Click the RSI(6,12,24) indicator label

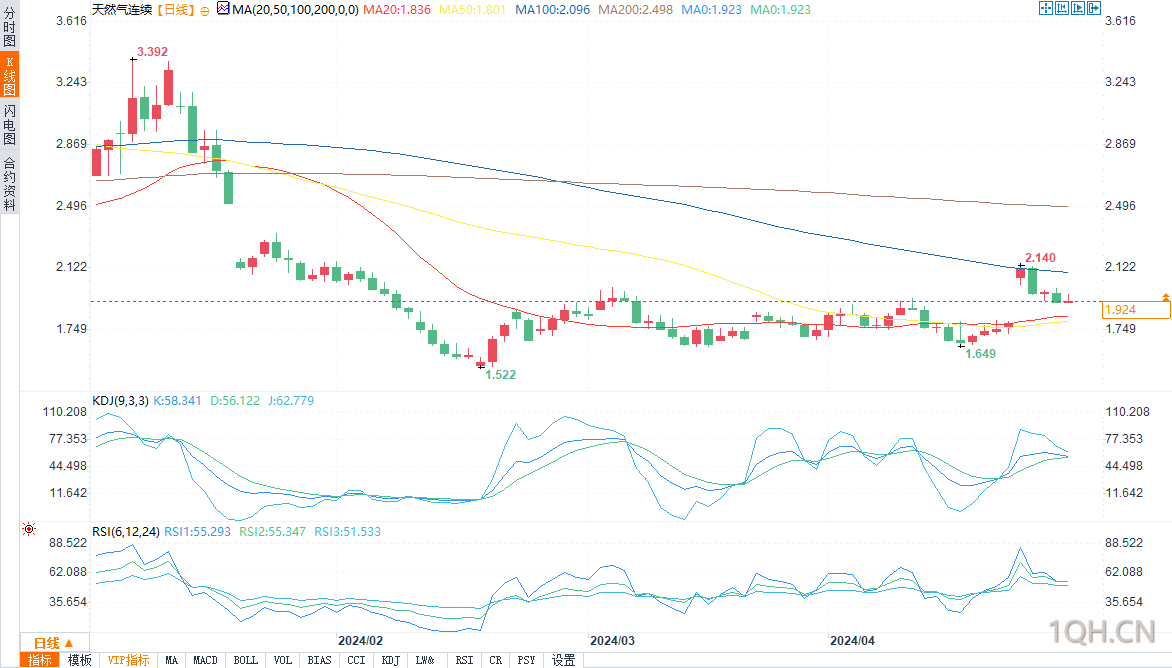126,532
